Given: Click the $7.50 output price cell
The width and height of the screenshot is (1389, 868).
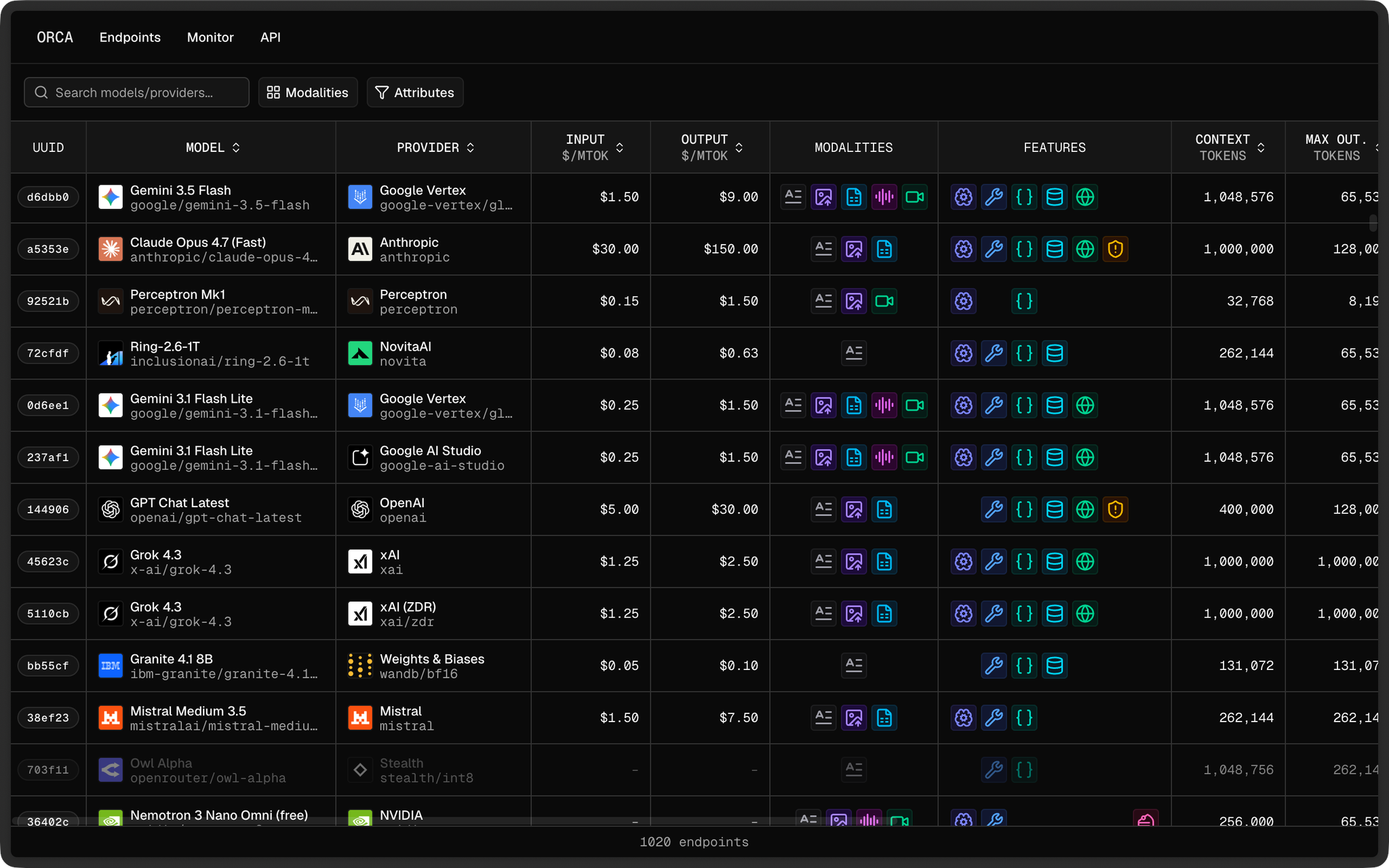Looking at the screenshot, I should 739,717.
